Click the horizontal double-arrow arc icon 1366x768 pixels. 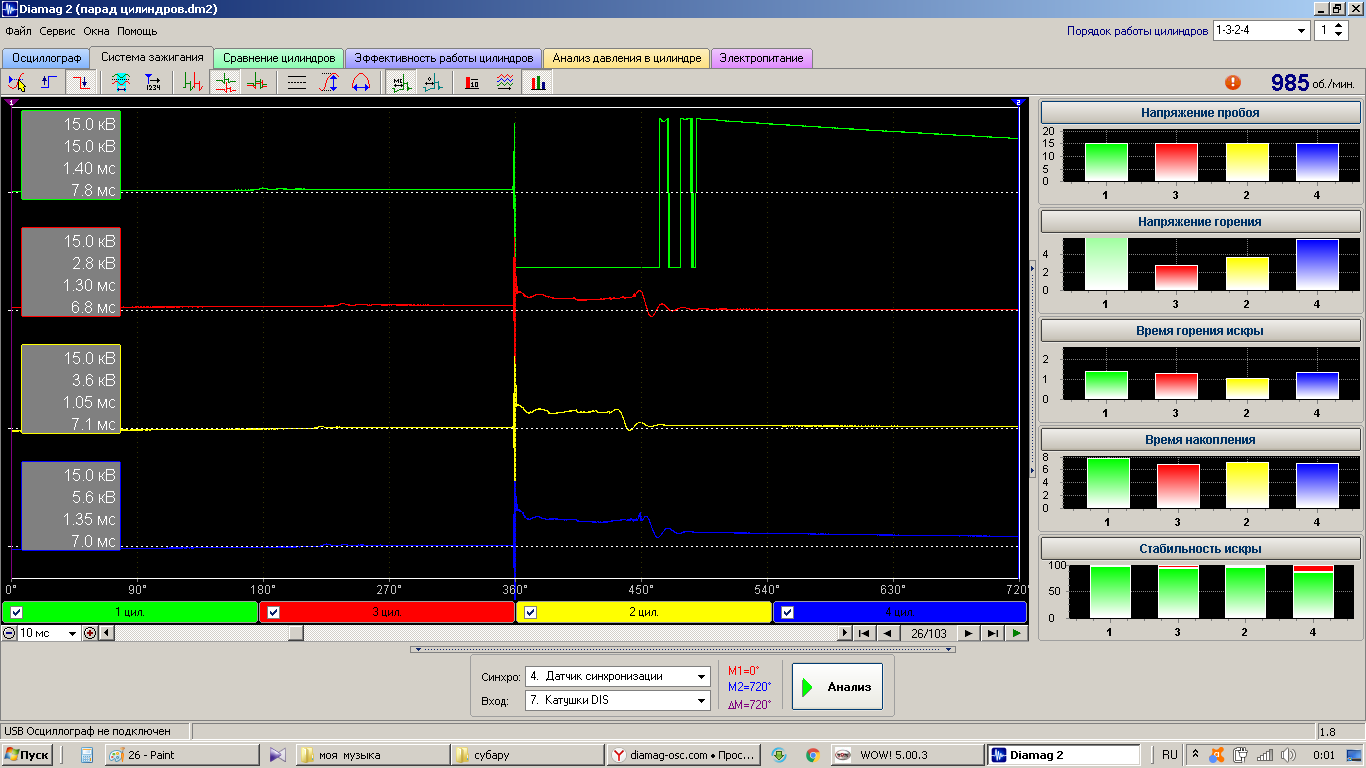point(361,82)
